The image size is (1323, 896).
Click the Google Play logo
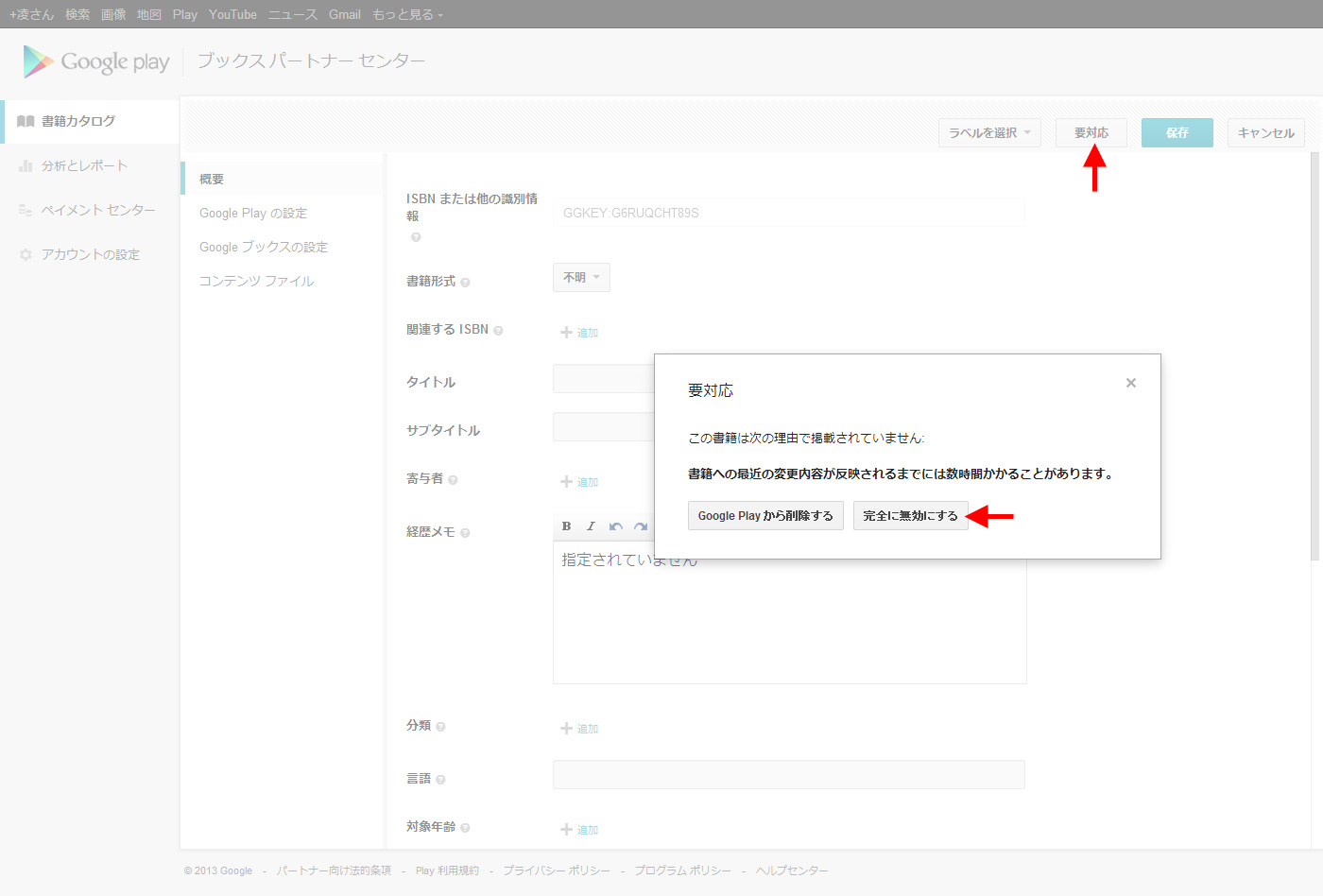click(x=96, y=61)
